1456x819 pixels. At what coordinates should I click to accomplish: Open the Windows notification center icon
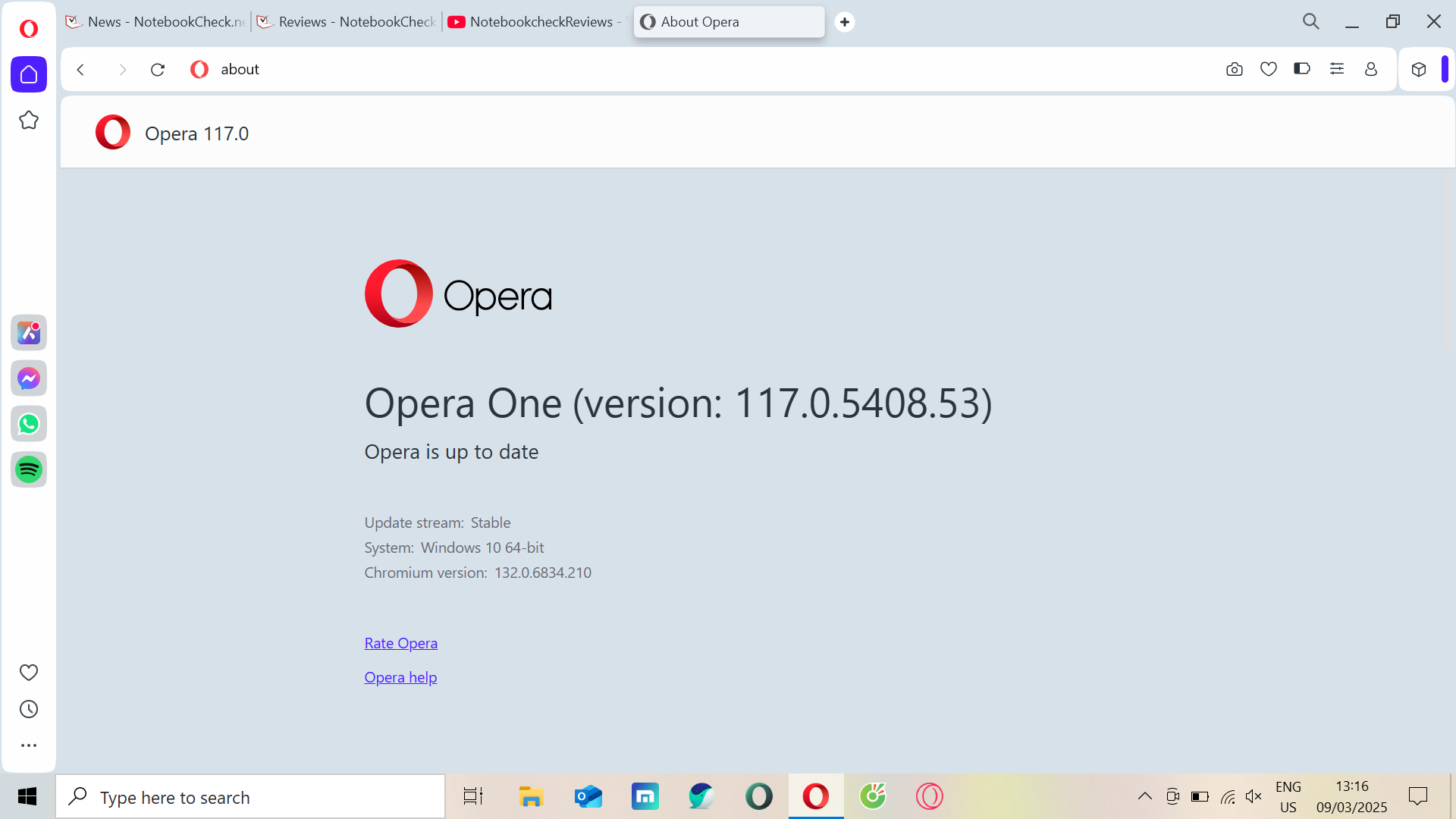(x=1418, y=796)
